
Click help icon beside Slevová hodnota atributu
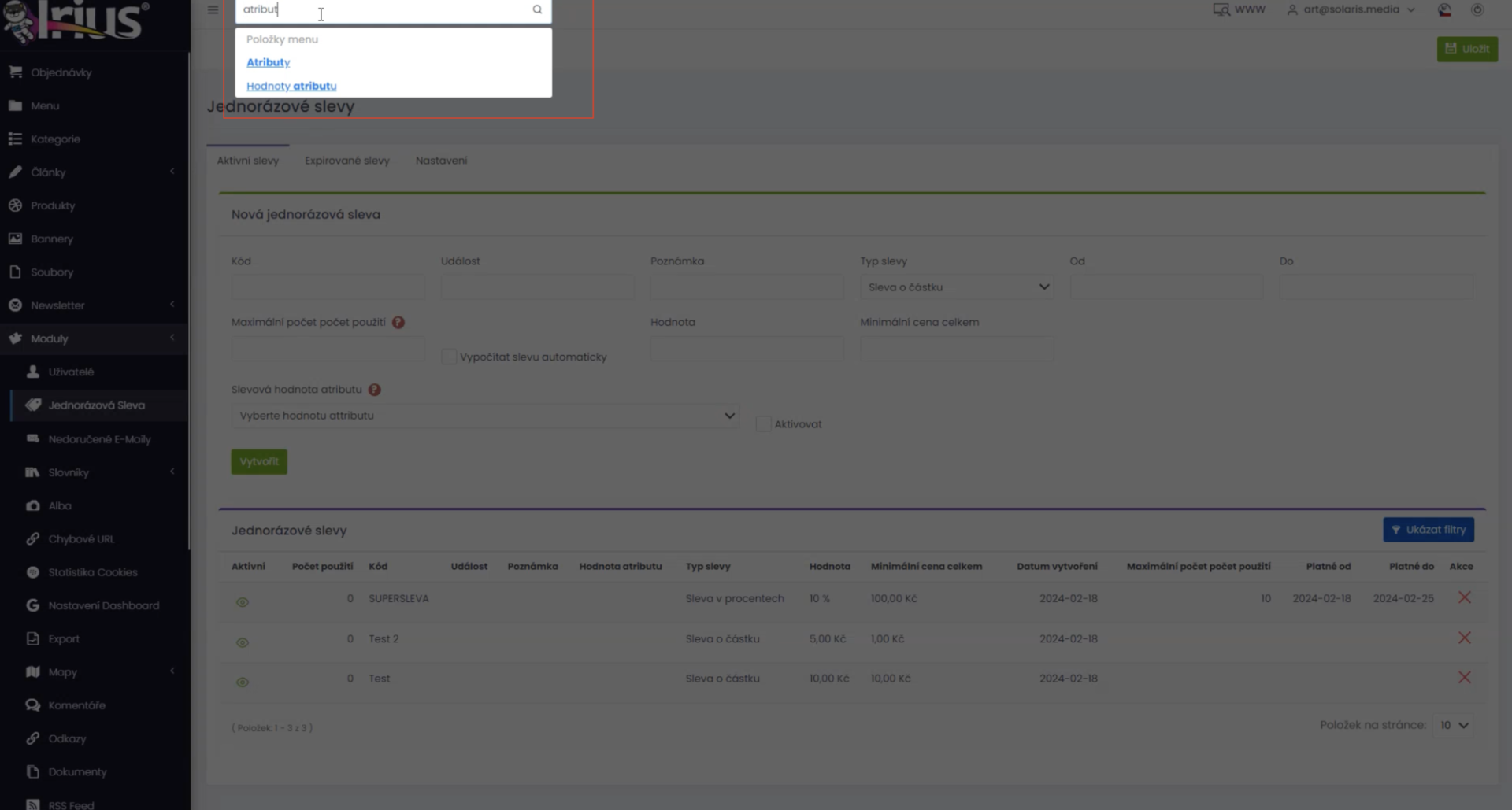[375, 390]
